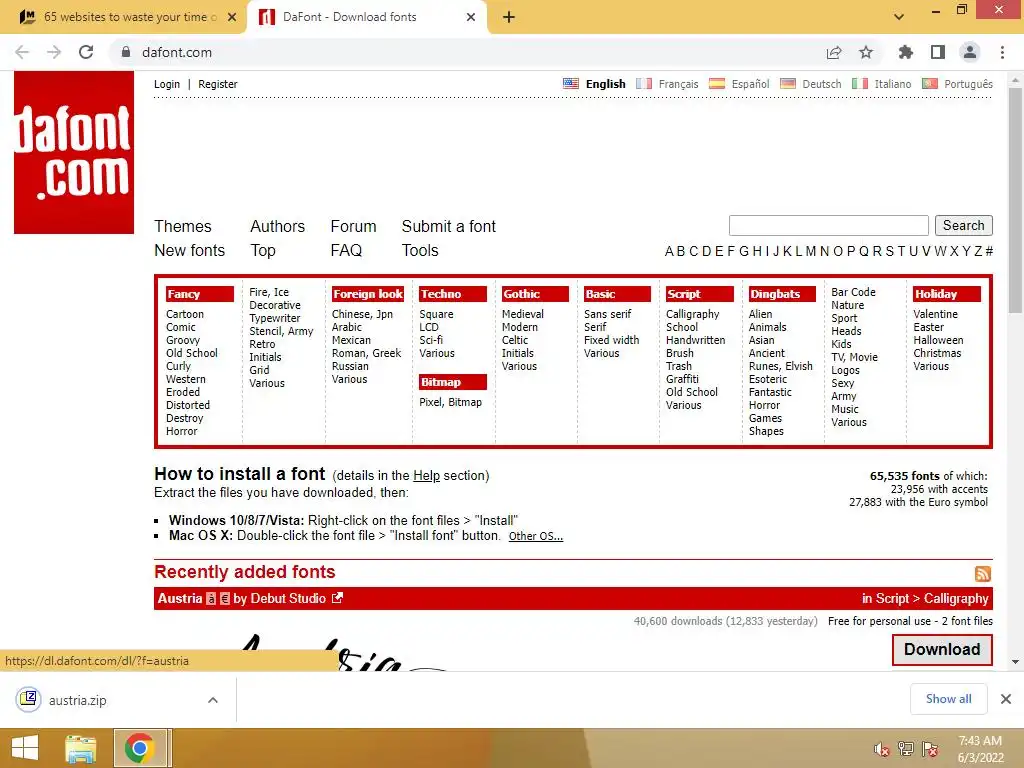Open a new tab with plus button
This screenshot has width=1024, height=768.
click(509, 17)
